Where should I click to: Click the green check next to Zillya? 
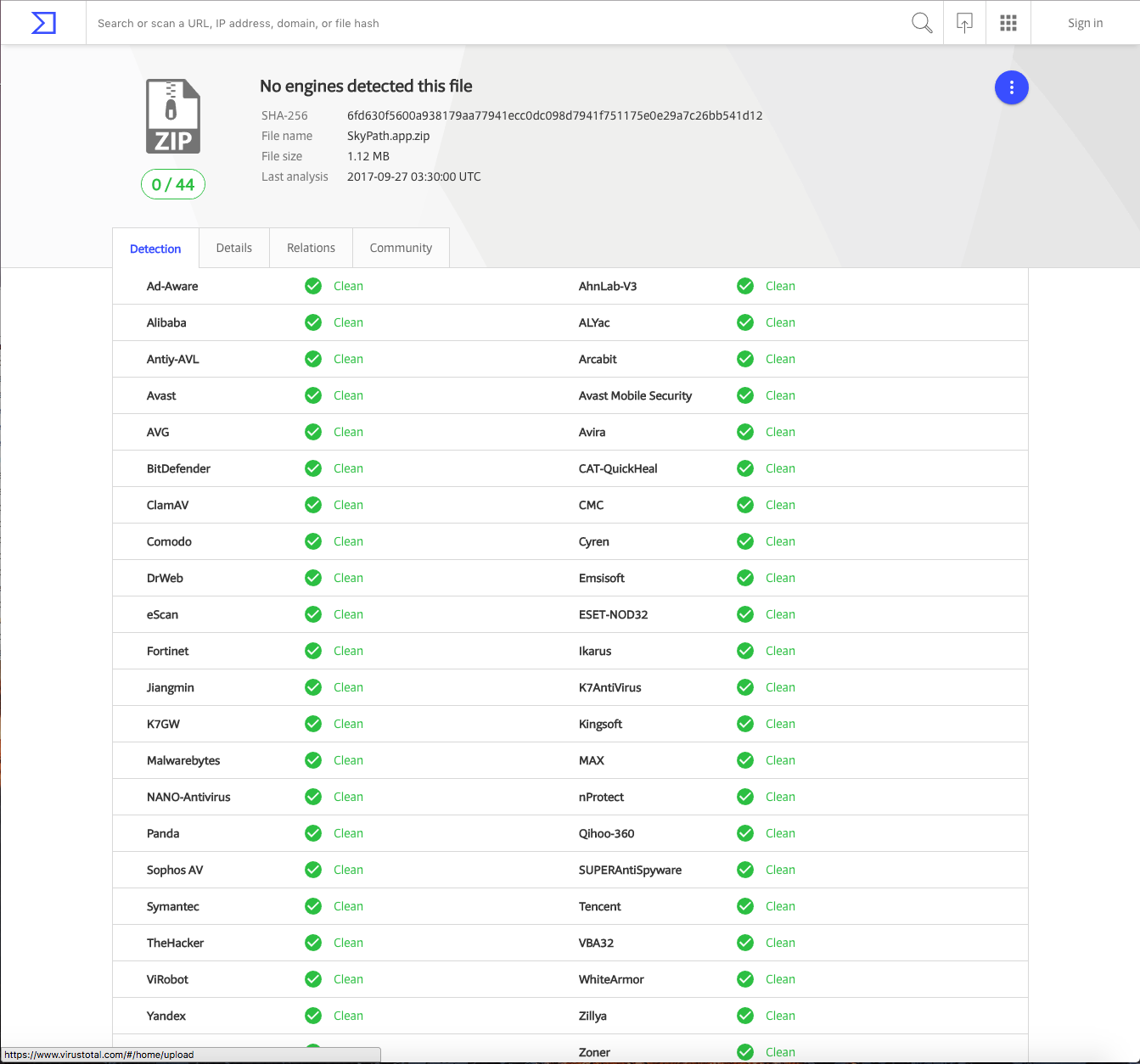click(x=745, y=1016)
